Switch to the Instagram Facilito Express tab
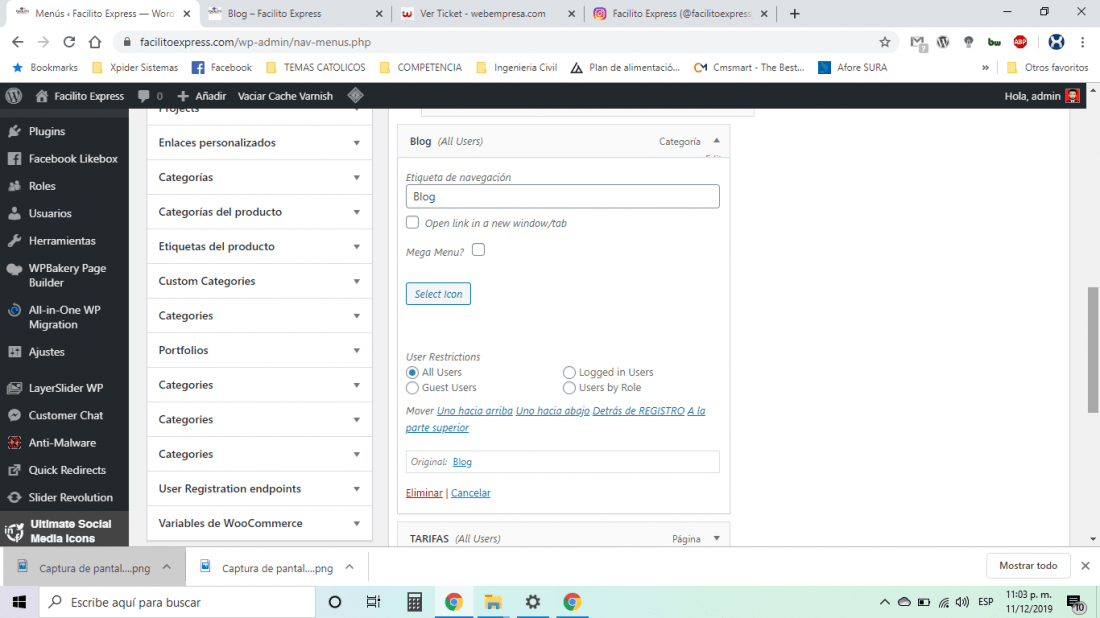 680,13
